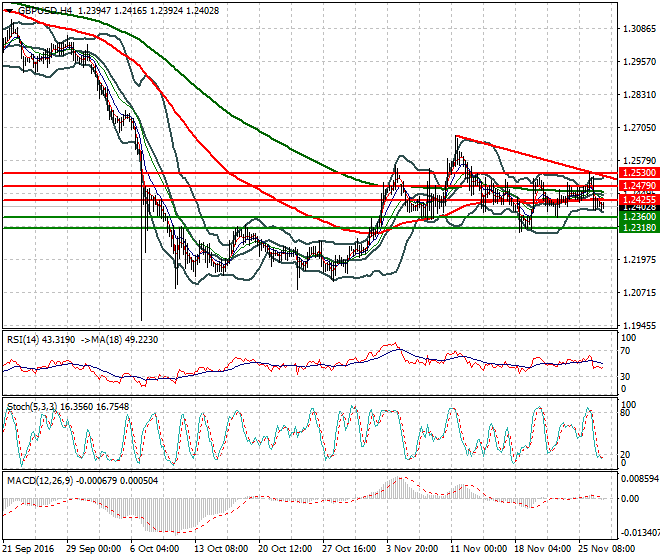Screen dimensions: 660x560
Task: Click the MACD 0.00 zero level label
Action: point(630,499)
